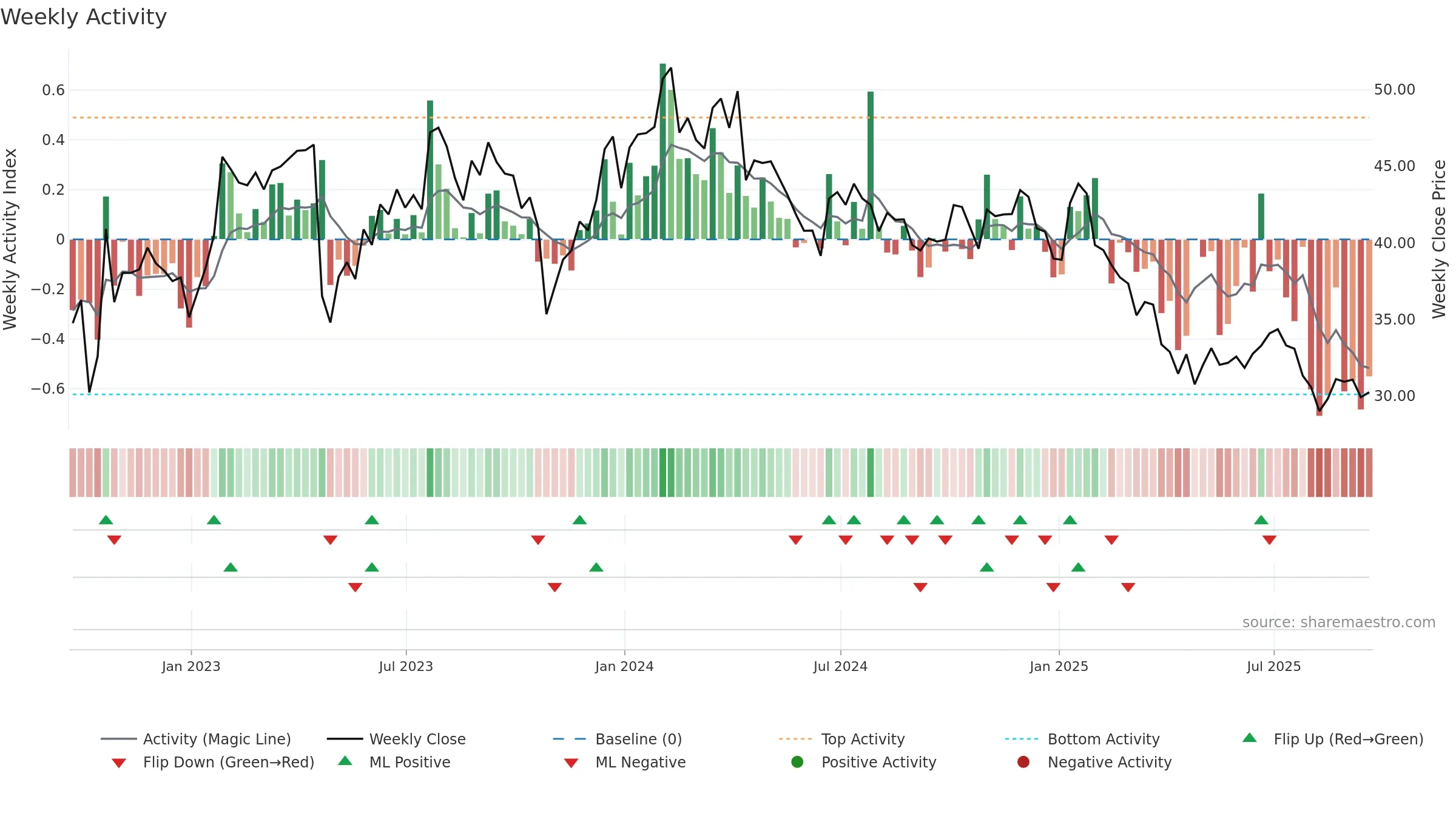Click the darkest green heatmap cell in early 2024
Image resolution: width=1456 pixels, height=819 pixels.
click(663, 473)
